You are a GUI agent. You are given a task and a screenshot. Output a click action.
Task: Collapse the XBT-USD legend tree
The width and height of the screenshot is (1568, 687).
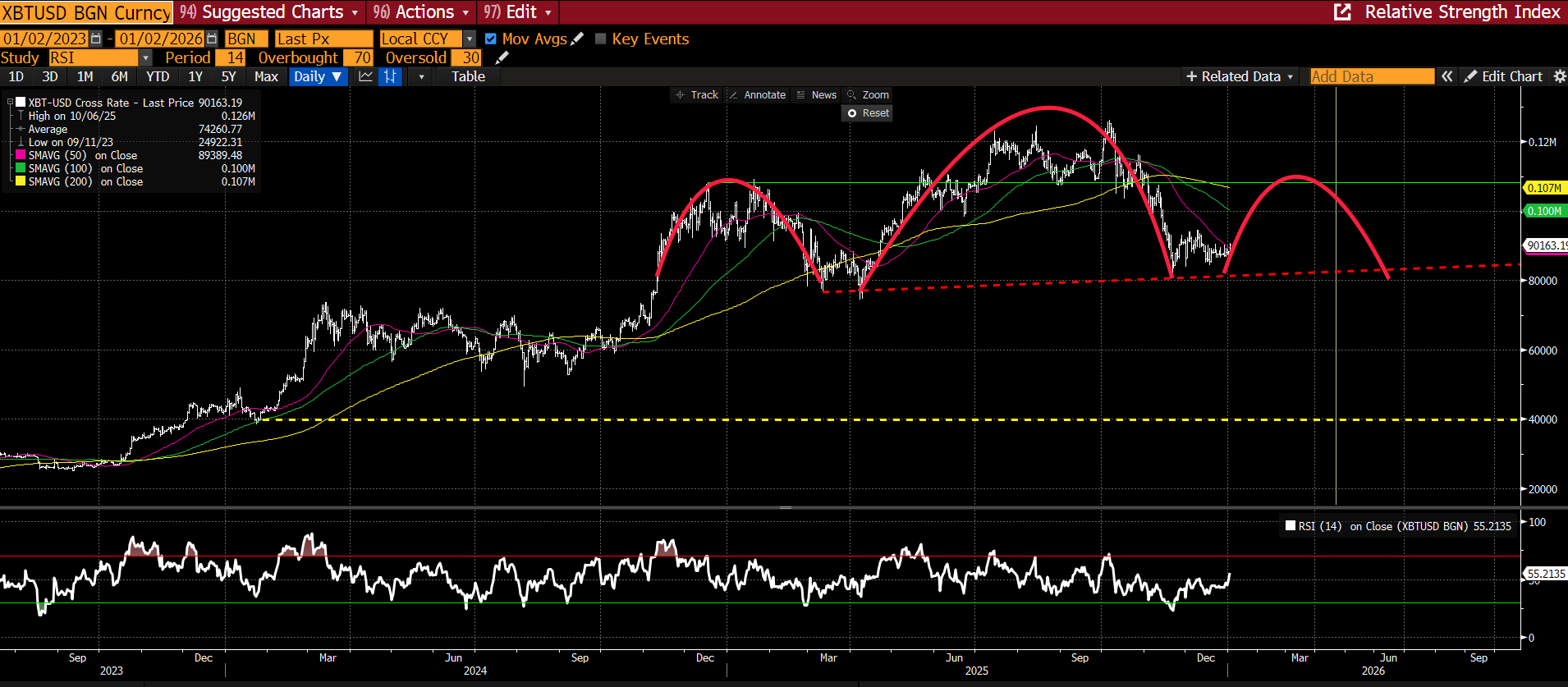pyautogui.click(x=10, y=103)
